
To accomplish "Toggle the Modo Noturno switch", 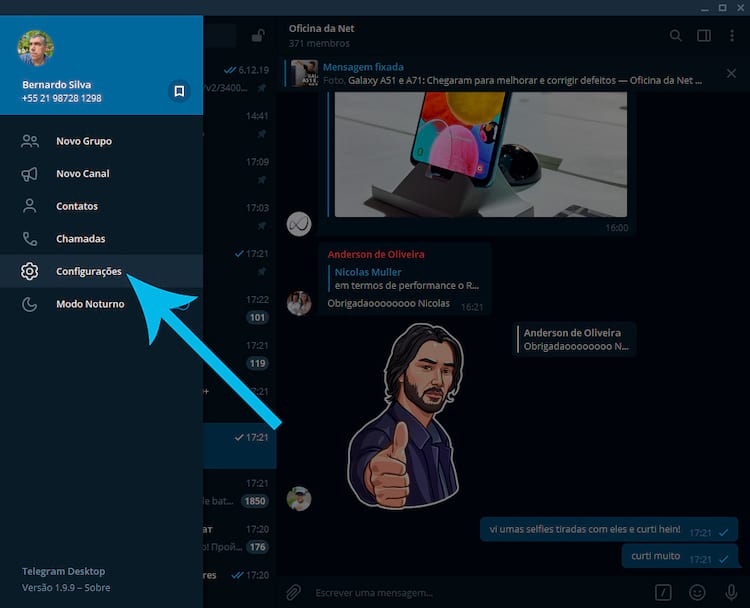I will coord(184,304).
